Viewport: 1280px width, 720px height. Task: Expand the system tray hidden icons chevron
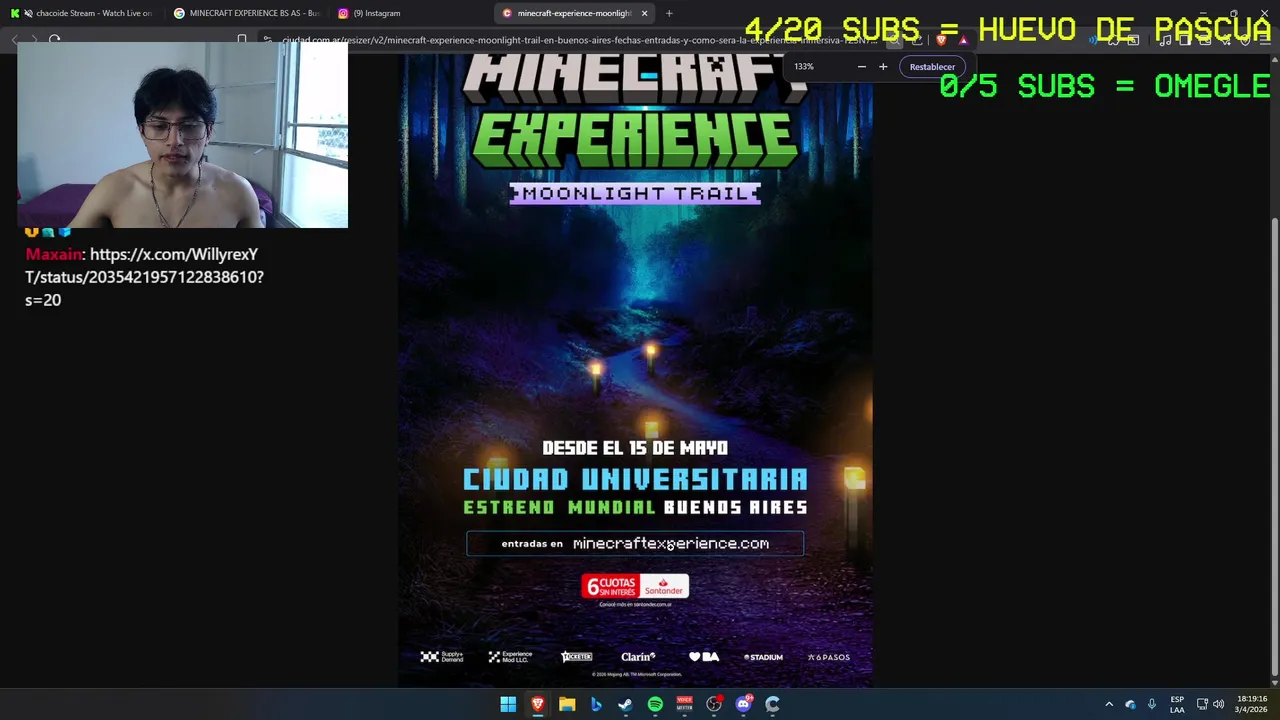(x=1108, y=704)
